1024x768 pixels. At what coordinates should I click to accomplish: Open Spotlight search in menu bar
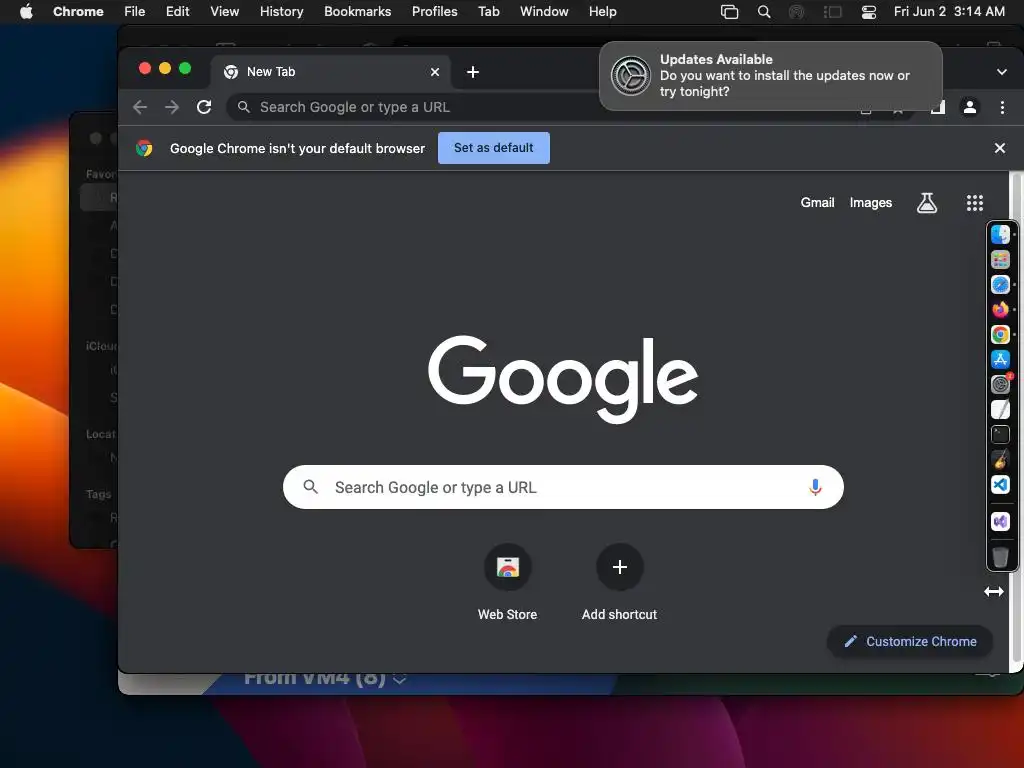(763, 12)
